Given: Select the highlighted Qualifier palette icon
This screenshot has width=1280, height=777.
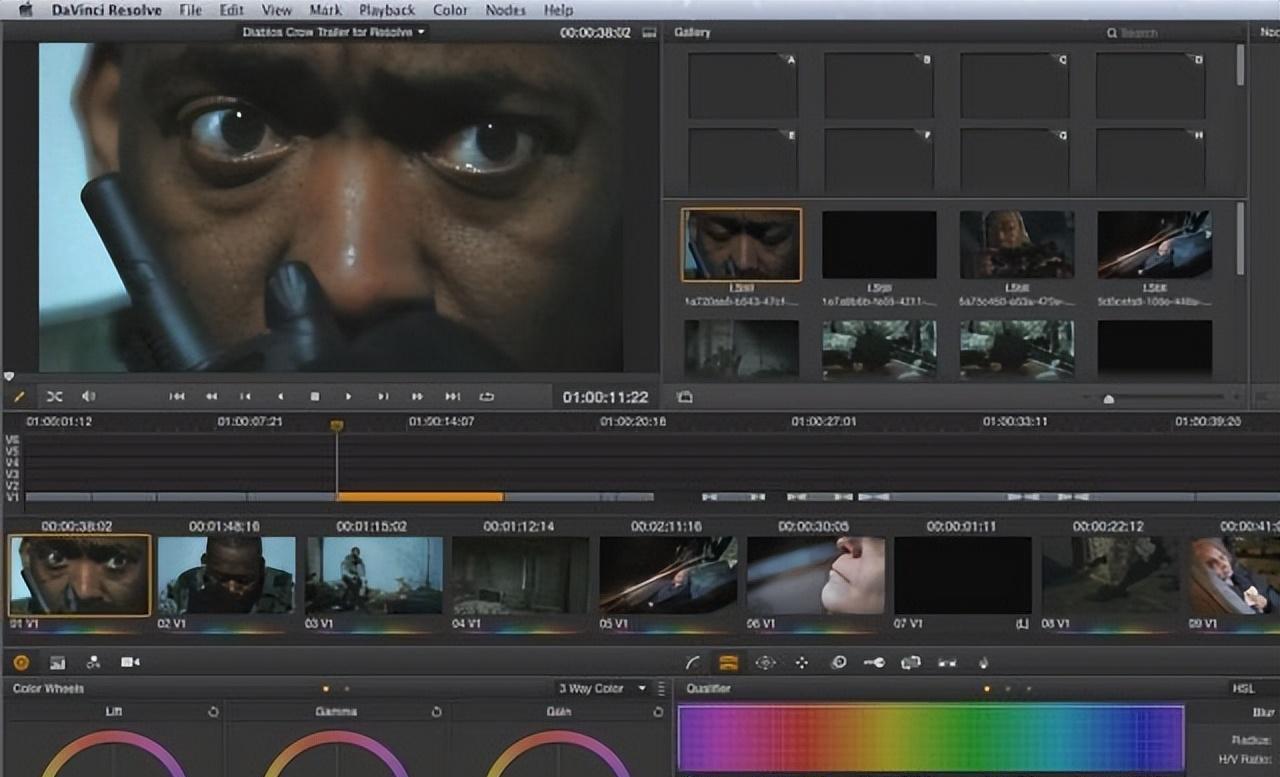Looking at the screenshot, I should pyautogui.click(x=729, y=662).
